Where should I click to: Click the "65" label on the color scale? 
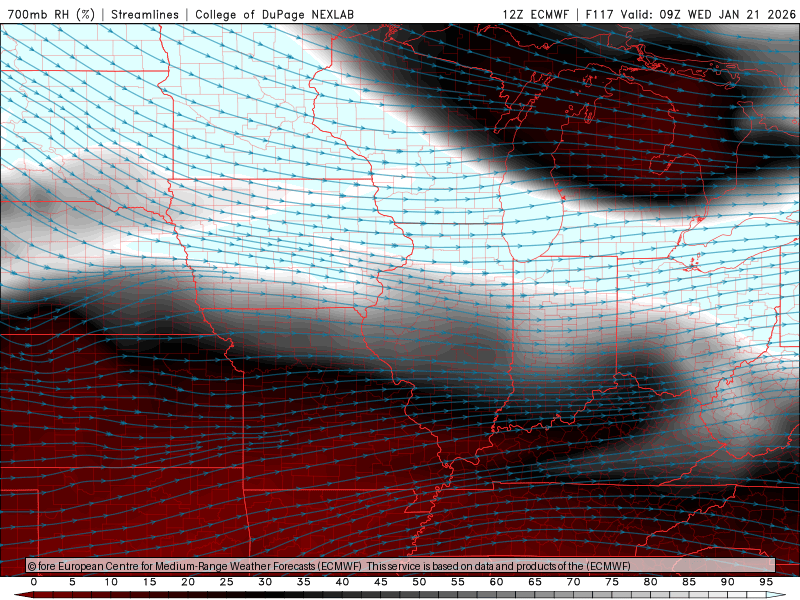[x=535, y=582]
